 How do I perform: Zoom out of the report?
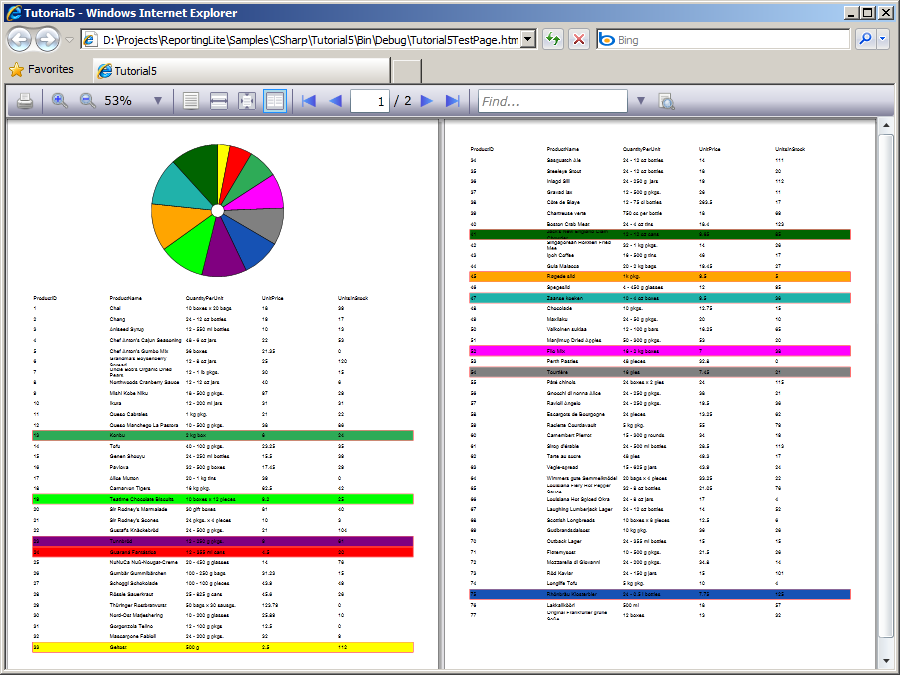[87, 101]
